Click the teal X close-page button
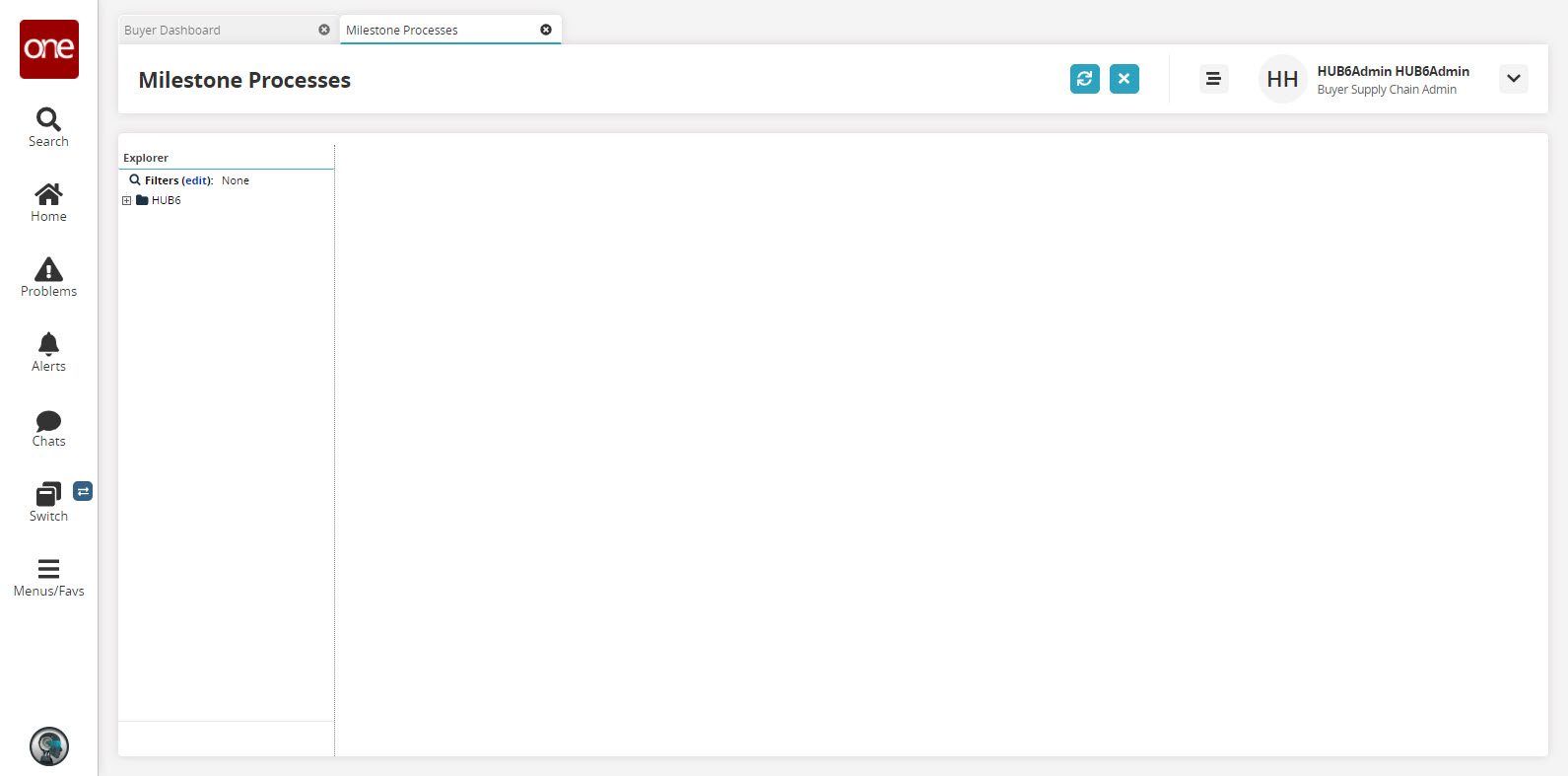 [1125, 79]
